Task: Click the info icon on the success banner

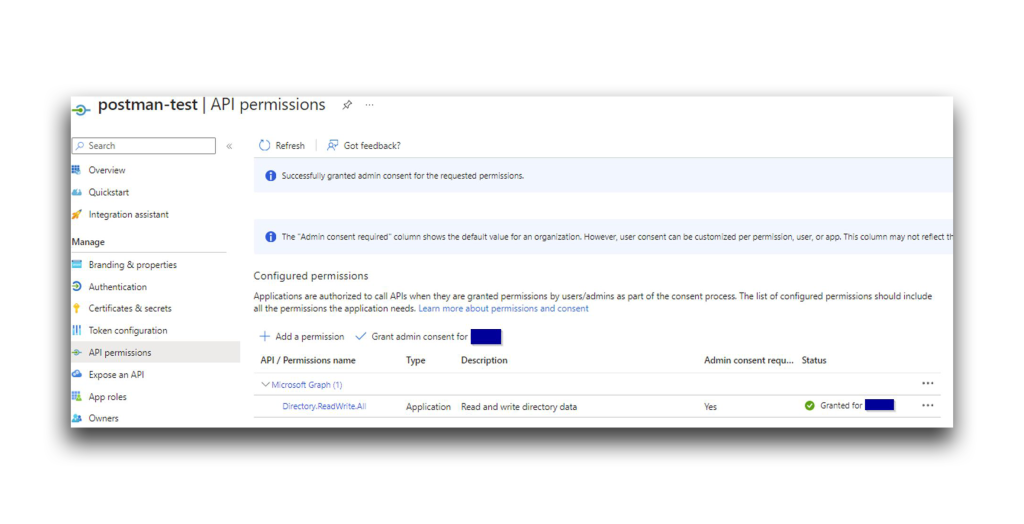Action: (270, 176)
